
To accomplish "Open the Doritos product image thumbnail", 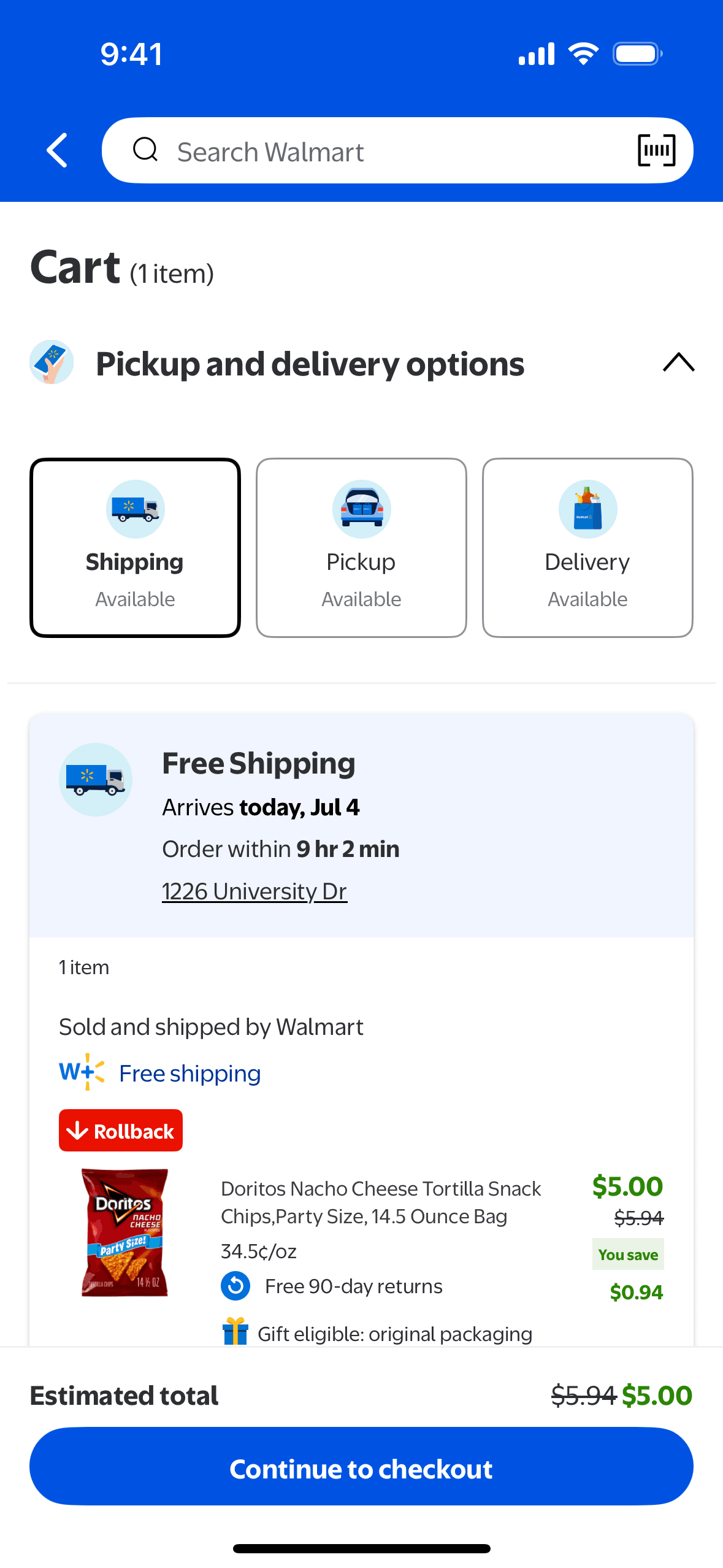I will click(x=125, y=1232).
